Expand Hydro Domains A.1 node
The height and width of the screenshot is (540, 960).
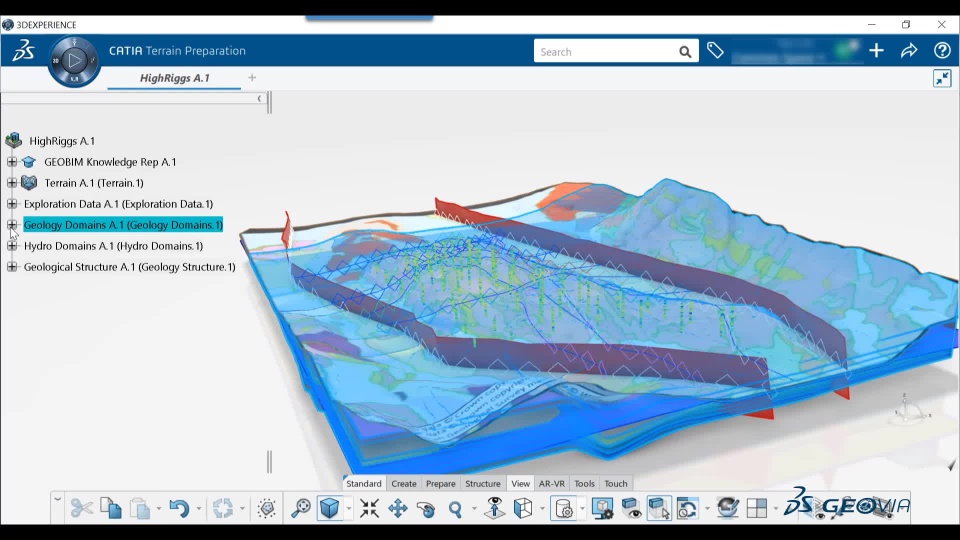tap(12, 246)
